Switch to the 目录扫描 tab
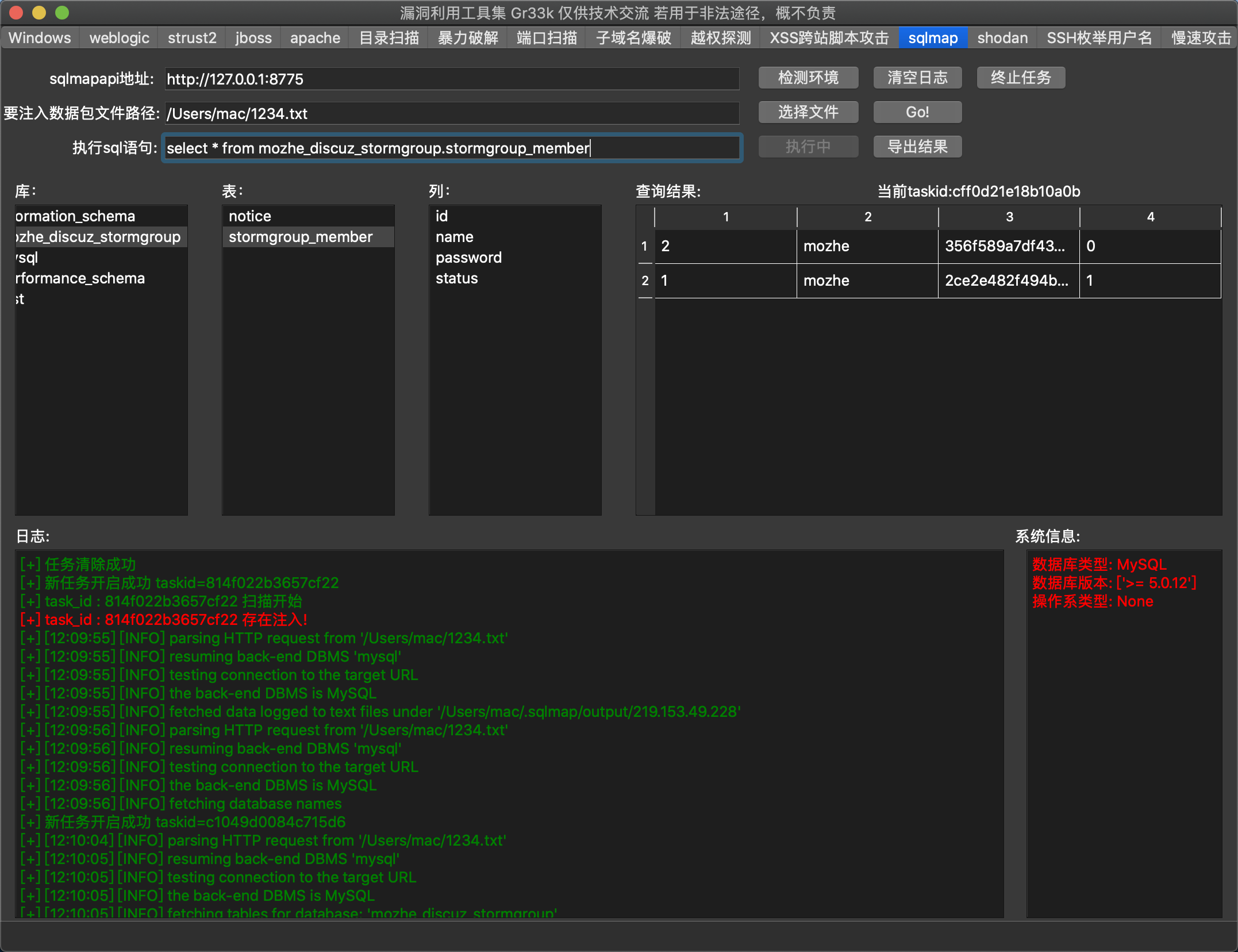The height and width of the screenshot is (952, 1238). (389, 38)
